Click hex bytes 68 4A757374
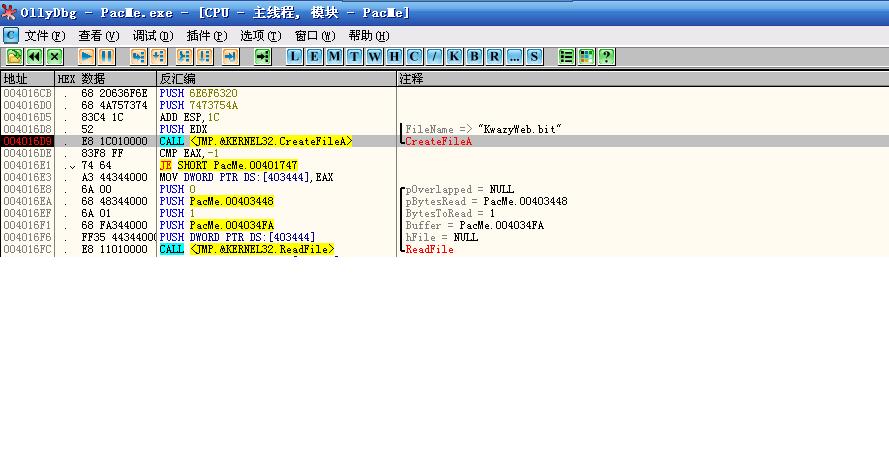 (x=114, y=105)
